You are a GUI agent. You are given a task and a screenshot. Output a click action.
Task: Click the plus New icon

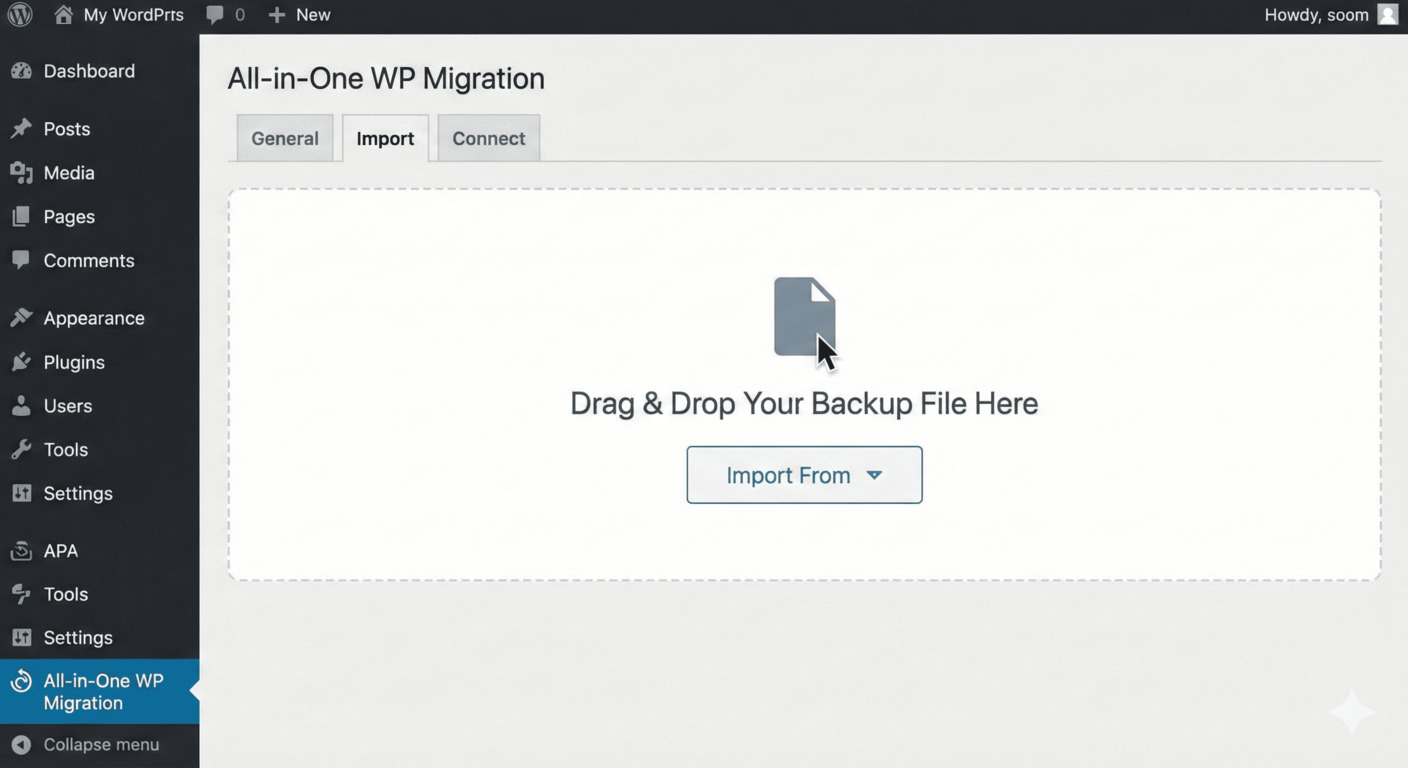pos(277,15)
